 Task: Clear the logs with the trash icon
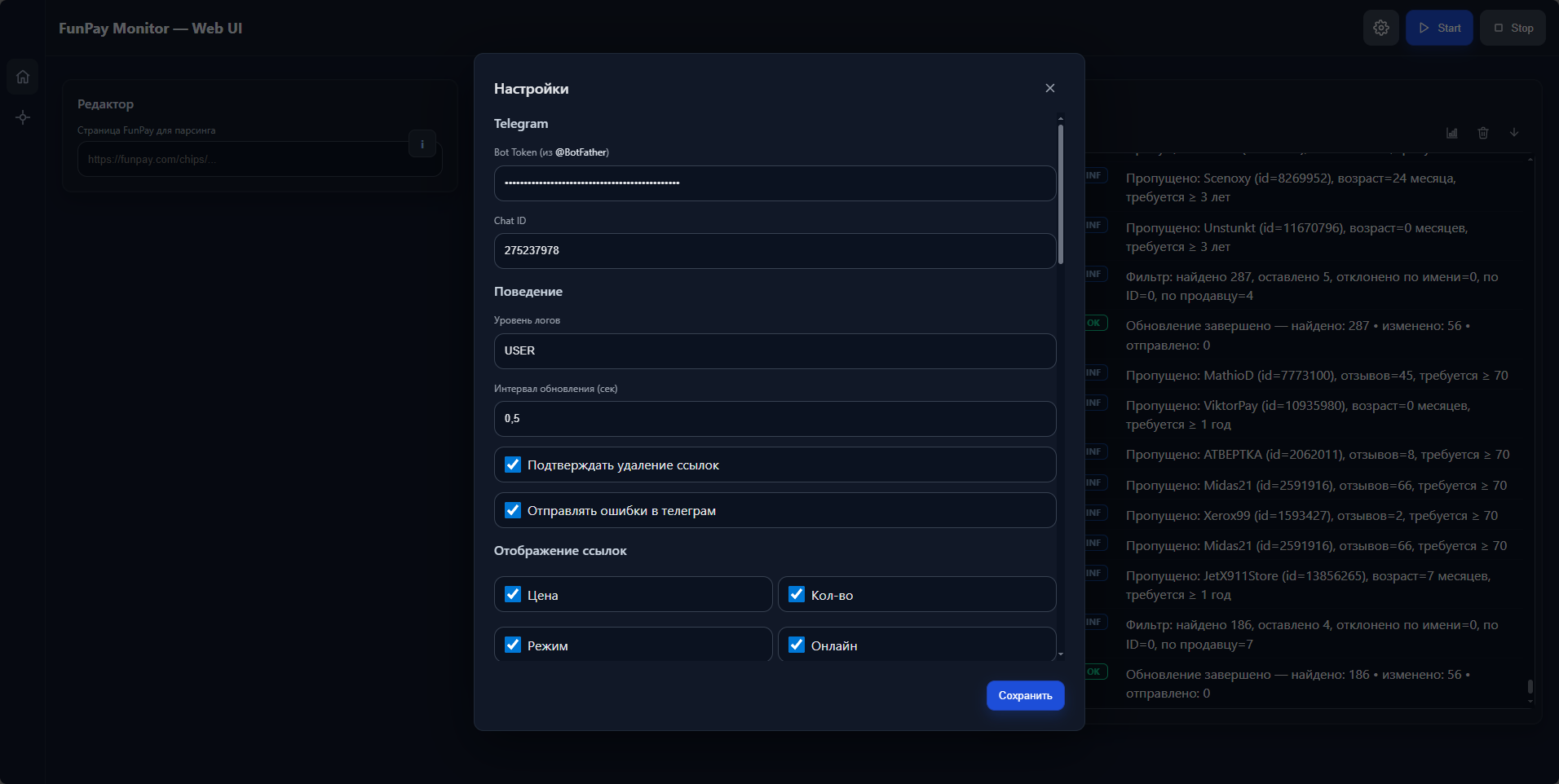pyautogui.click(x=1483, y=133)
